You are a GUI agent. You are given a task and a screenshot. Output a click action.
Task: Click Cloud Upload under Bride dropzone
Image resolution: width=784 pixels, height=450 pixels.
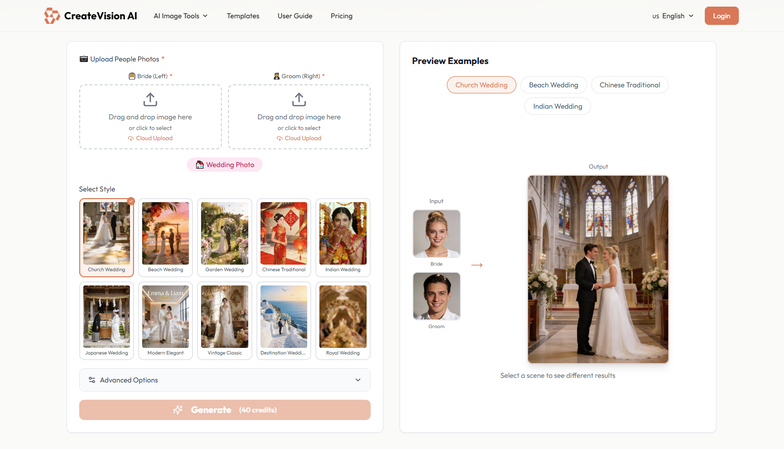pos(150,138)
